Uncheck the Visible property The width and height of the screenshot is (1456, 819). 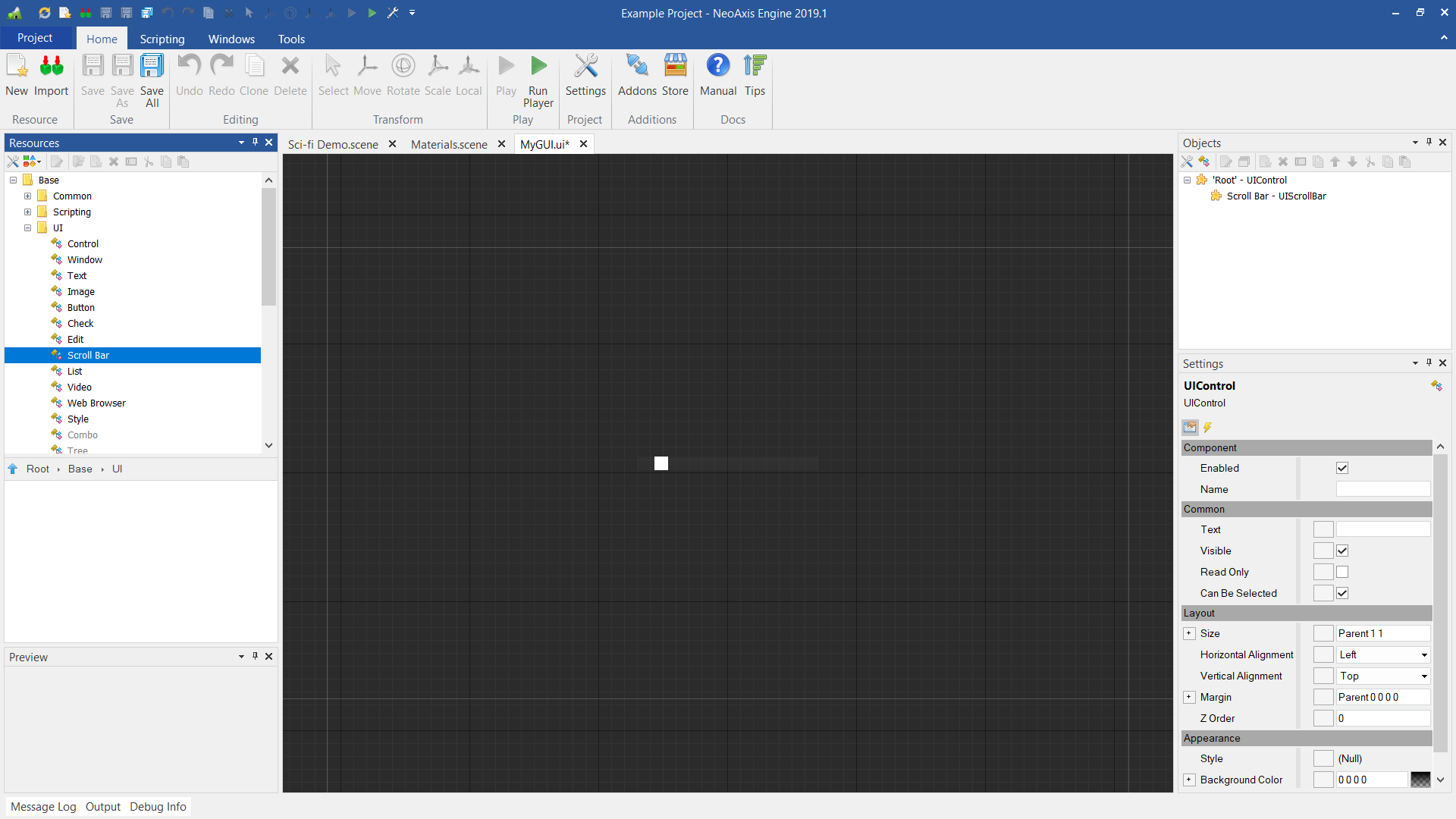click(1342, 551)
